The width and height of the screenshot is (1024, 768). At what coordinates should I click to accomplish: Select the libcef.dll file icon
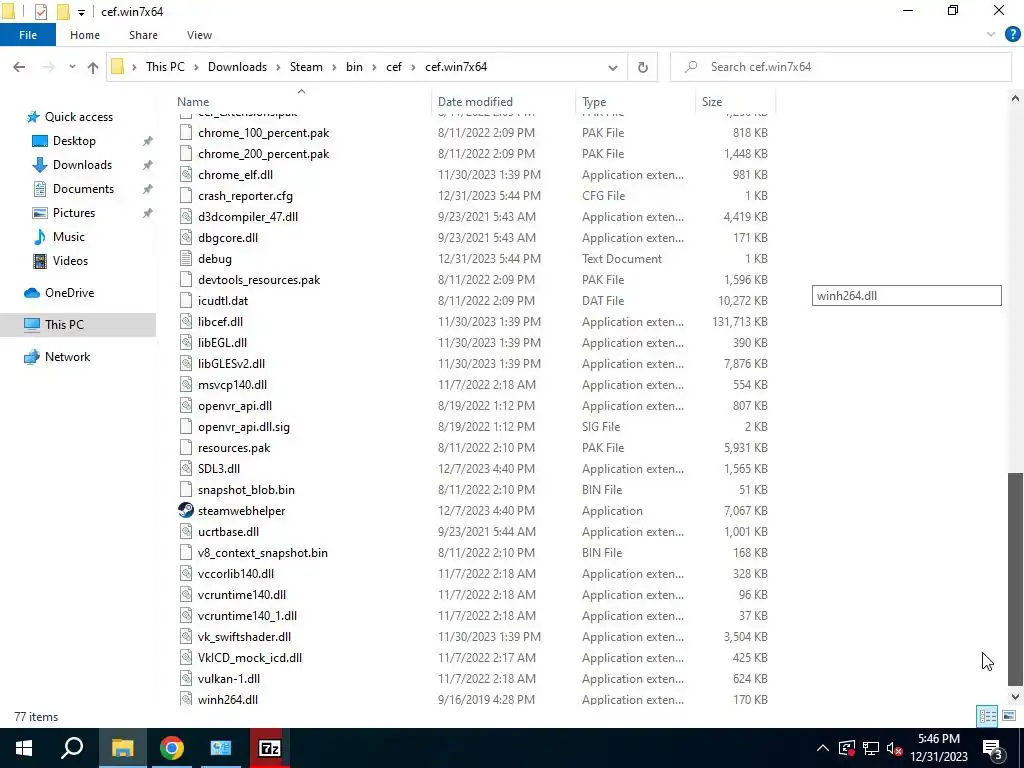pyautogui.click(x=186, y=321)
